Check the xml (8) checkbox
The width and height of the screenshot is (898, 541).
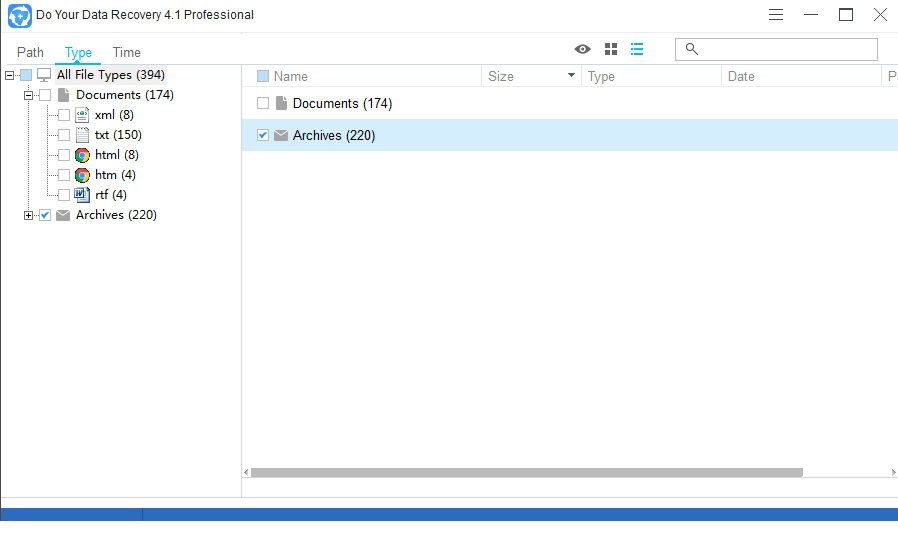(x=64, y=115)
